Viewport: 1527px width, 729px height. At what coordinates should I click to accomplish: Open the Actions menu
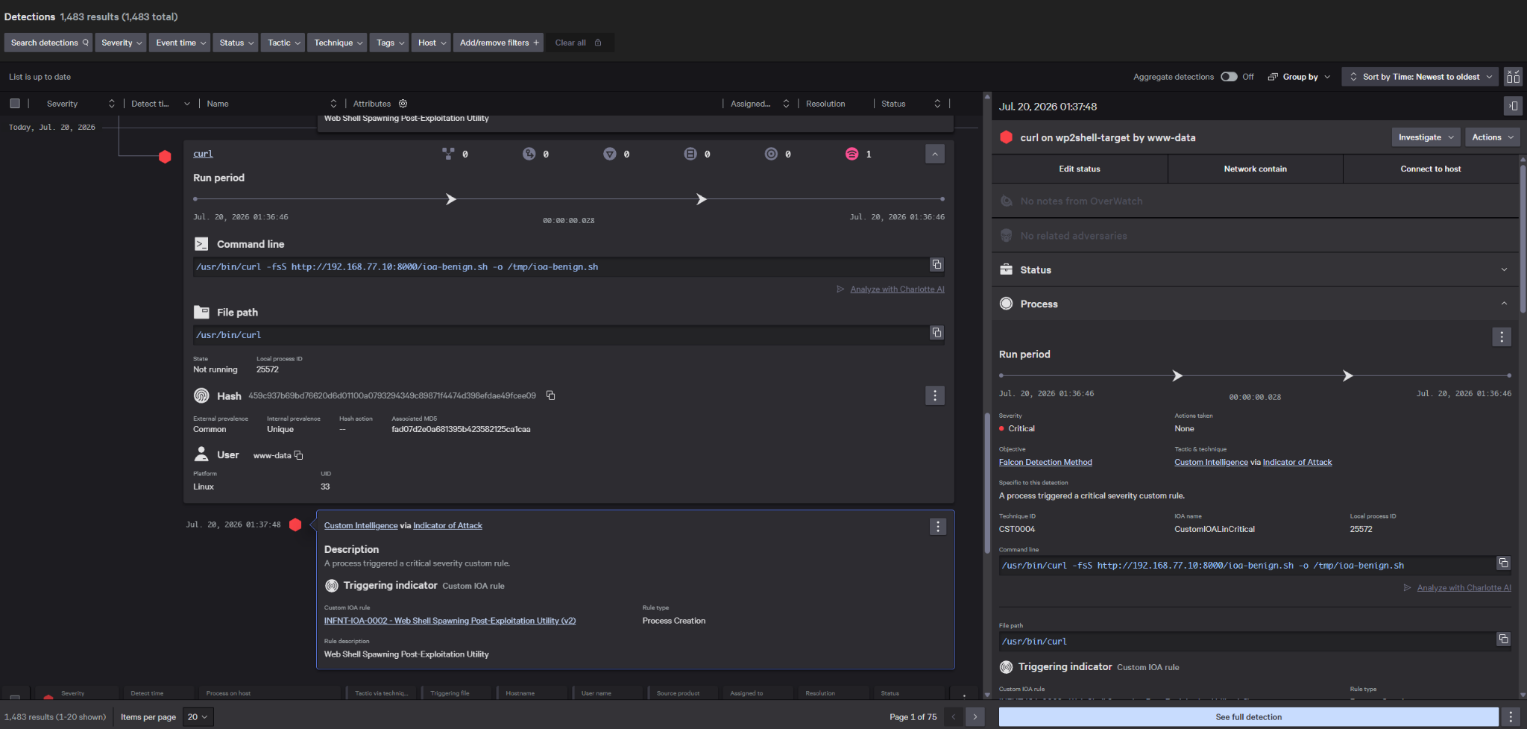tap(1492, 137)
